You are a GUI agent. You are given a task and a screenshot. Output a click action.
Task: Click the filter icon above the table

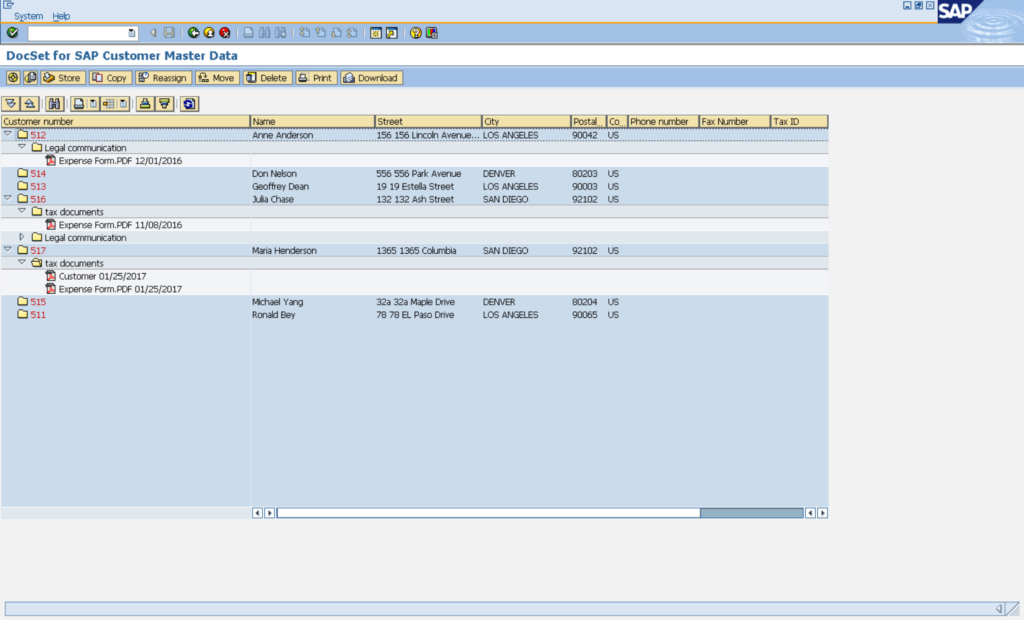click(164, 103)
